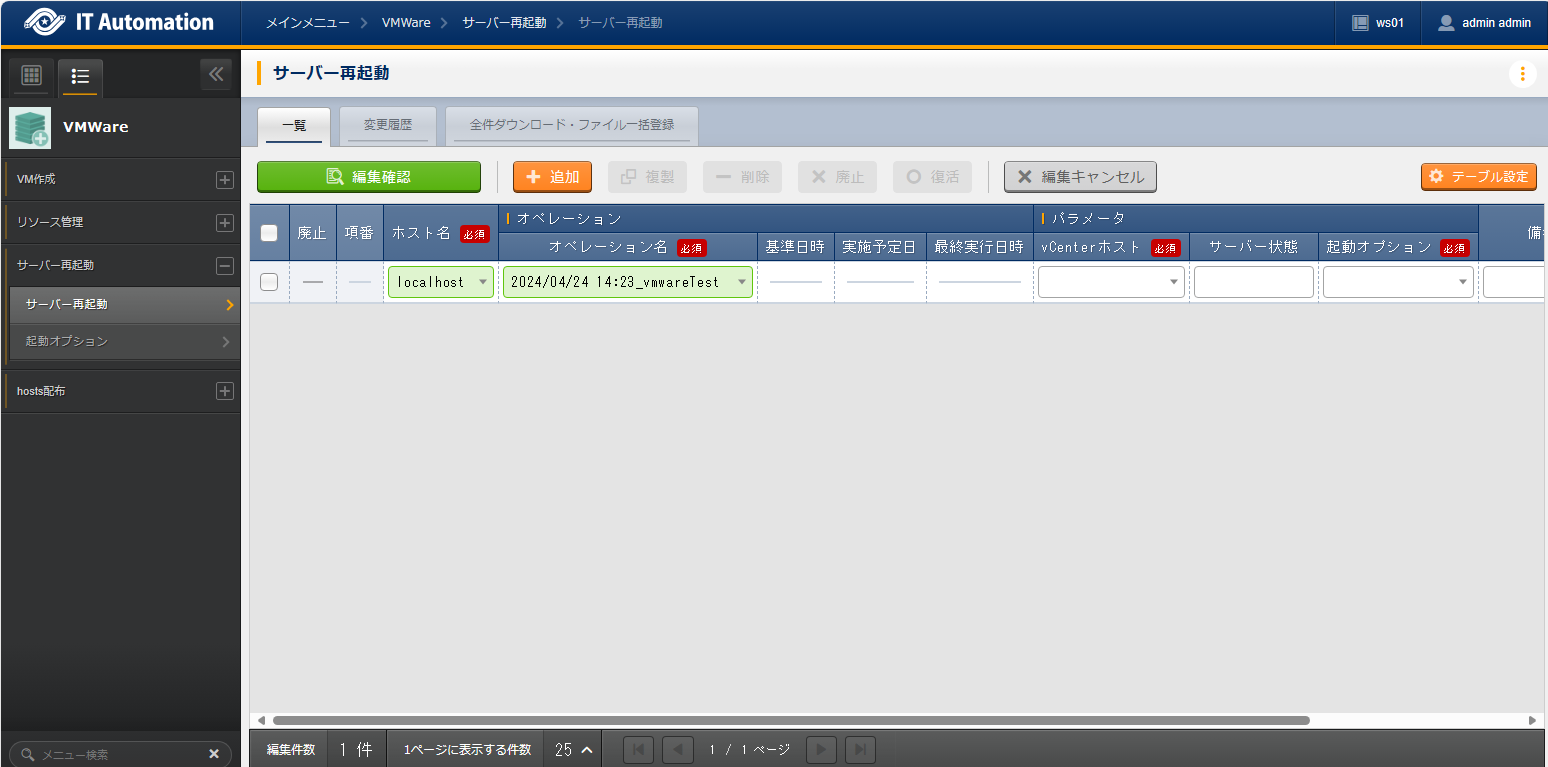Collapse the sidebar with double-chevron icon
This screenshot has height=767, width=1548.
tap(216, 74)
